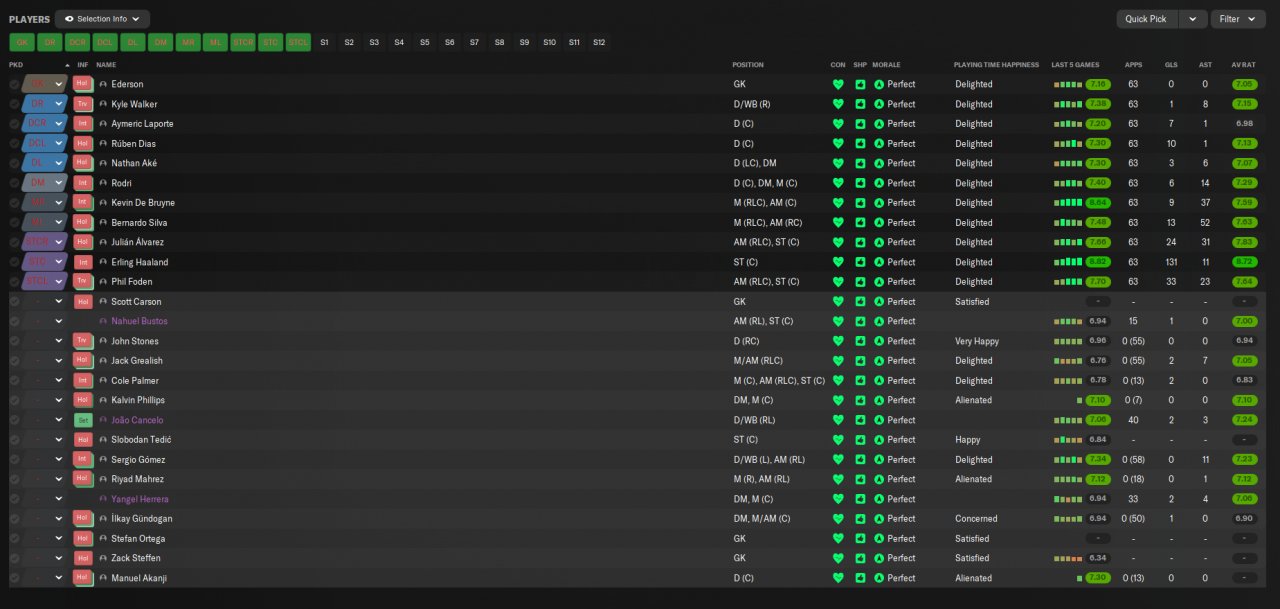Click João Cancelo's green Set badge
Screen dimensions: 1280x609
pos(83,420)
